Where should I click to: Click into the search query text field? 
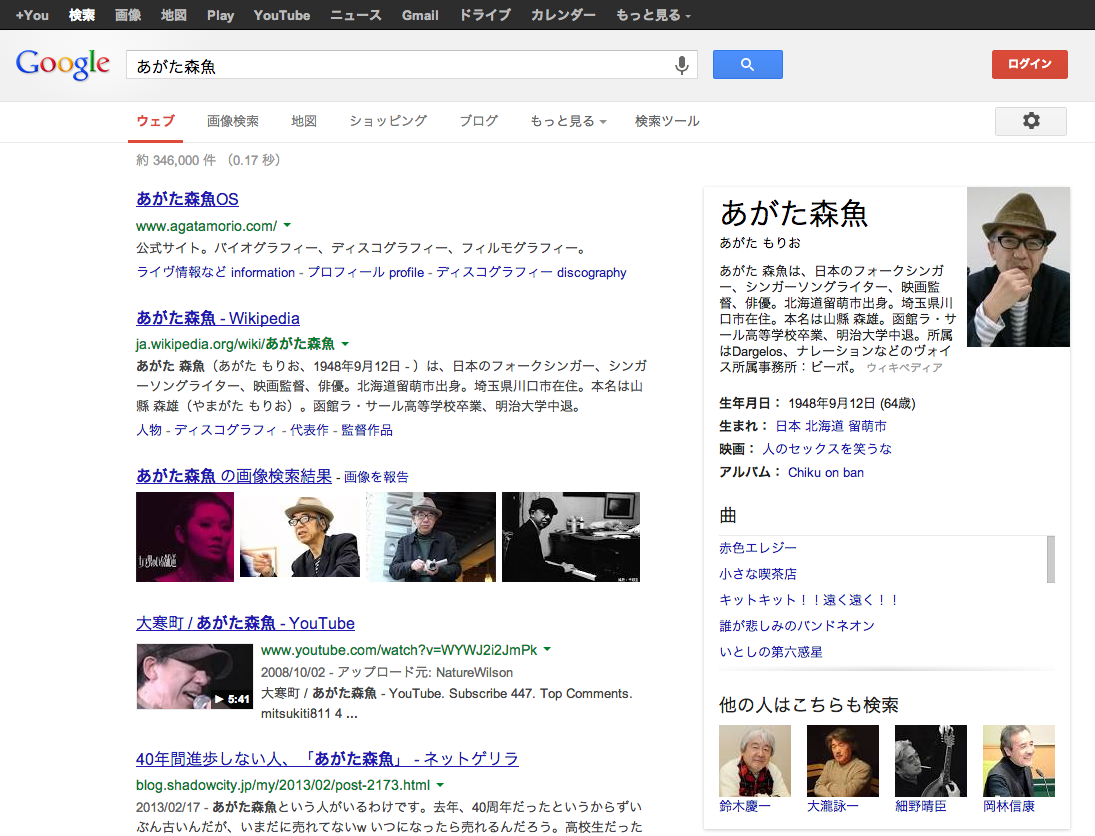[400, 66]
